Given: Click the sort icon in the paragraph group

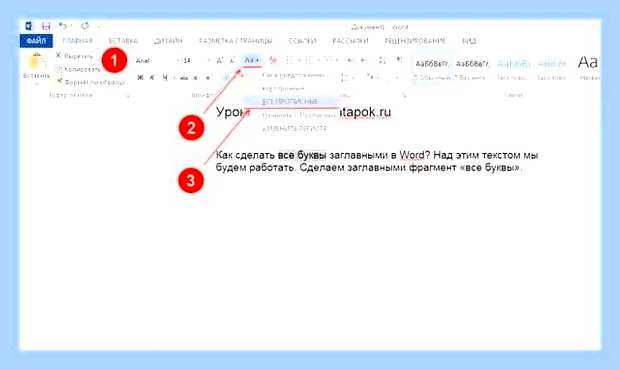Looking at the screenshot, I should coord(382,60).
